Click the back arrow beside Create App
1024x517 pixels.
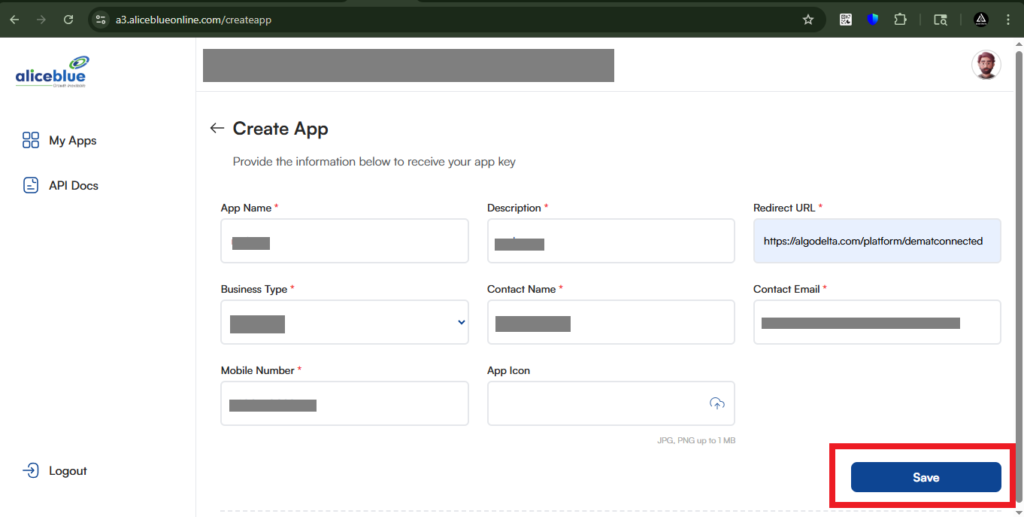click(216, 129)
